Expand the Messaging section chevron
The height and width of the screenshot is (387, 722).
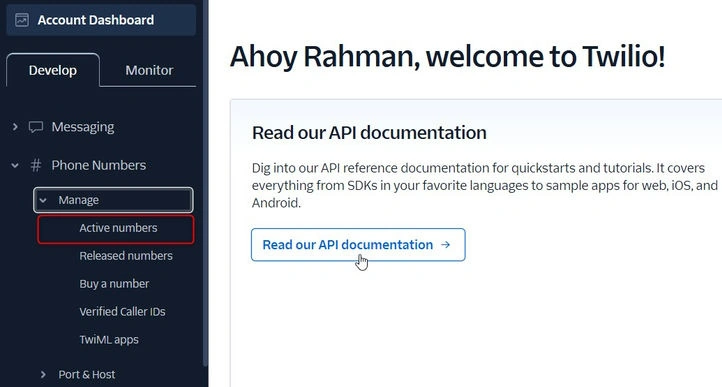[15, 127]
